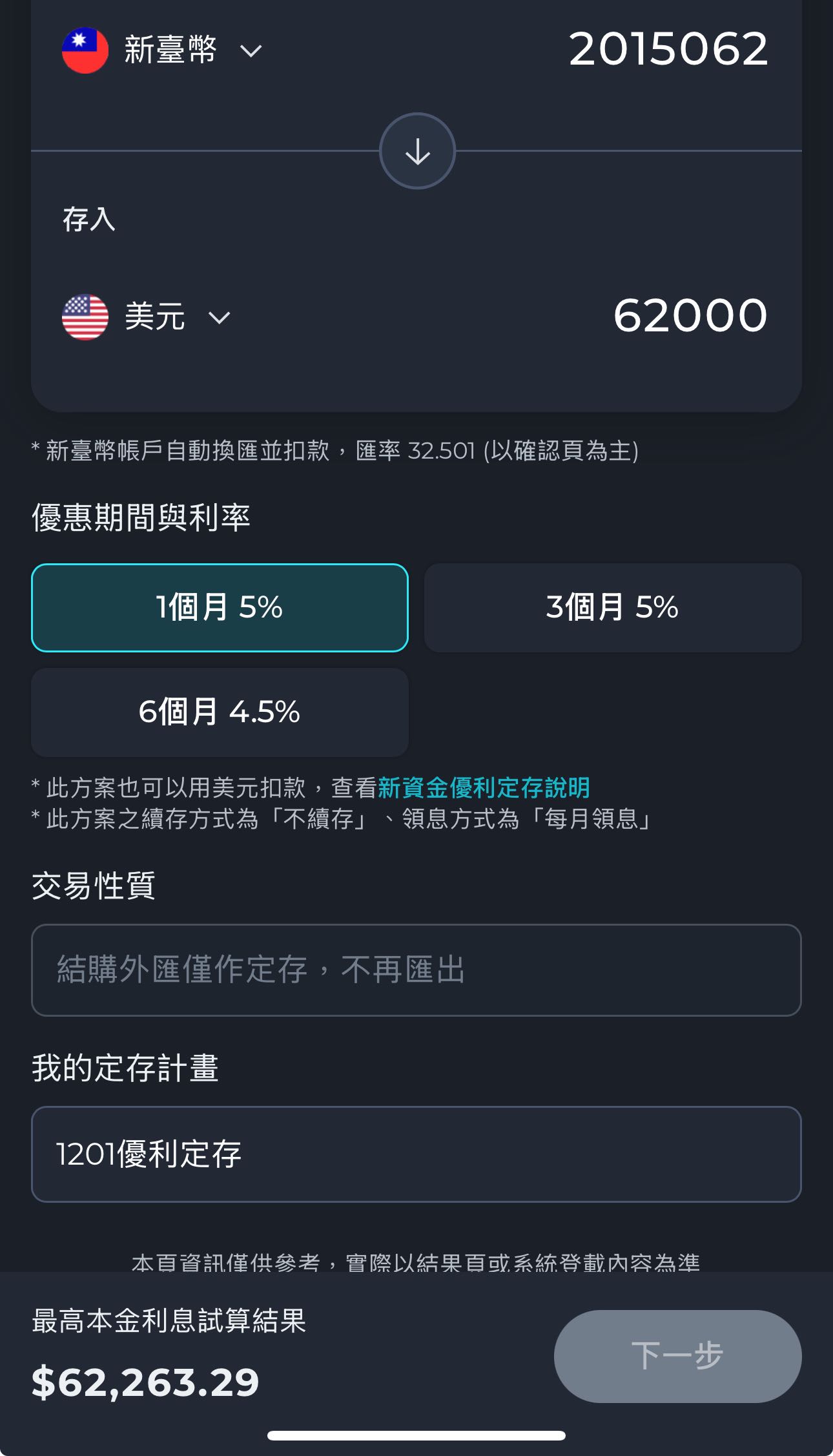Click the US flag icon beside 美元
The width and height of the screenshot is (833, 1456).
click(86, 316)
